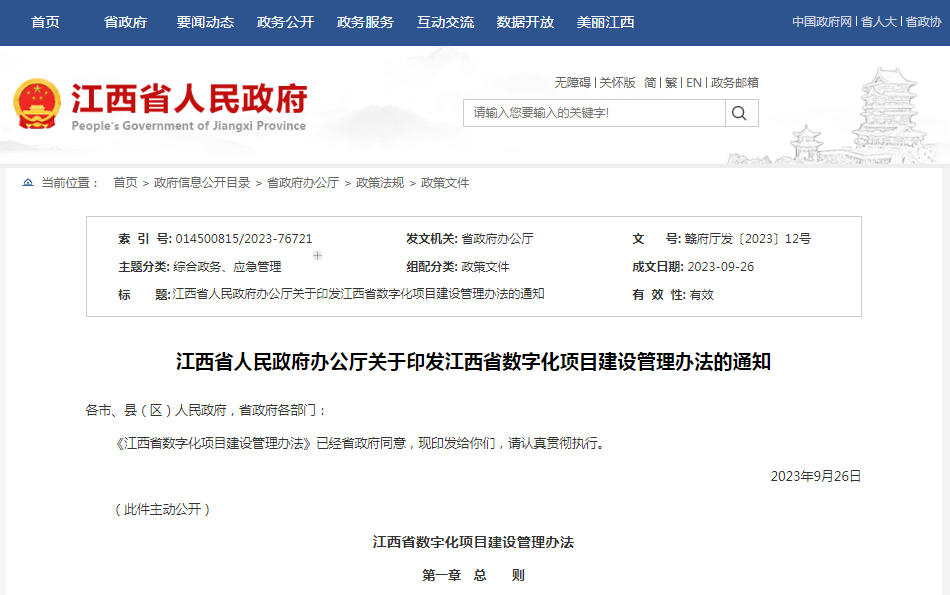Open the 中国政府网 link

click(821, 22)
